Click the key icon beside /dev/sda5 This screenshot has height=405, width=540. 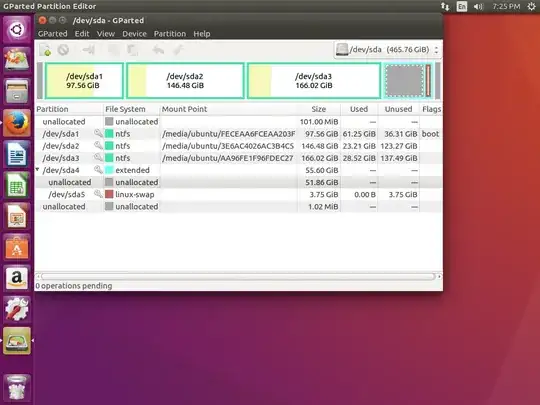point(98,194)
